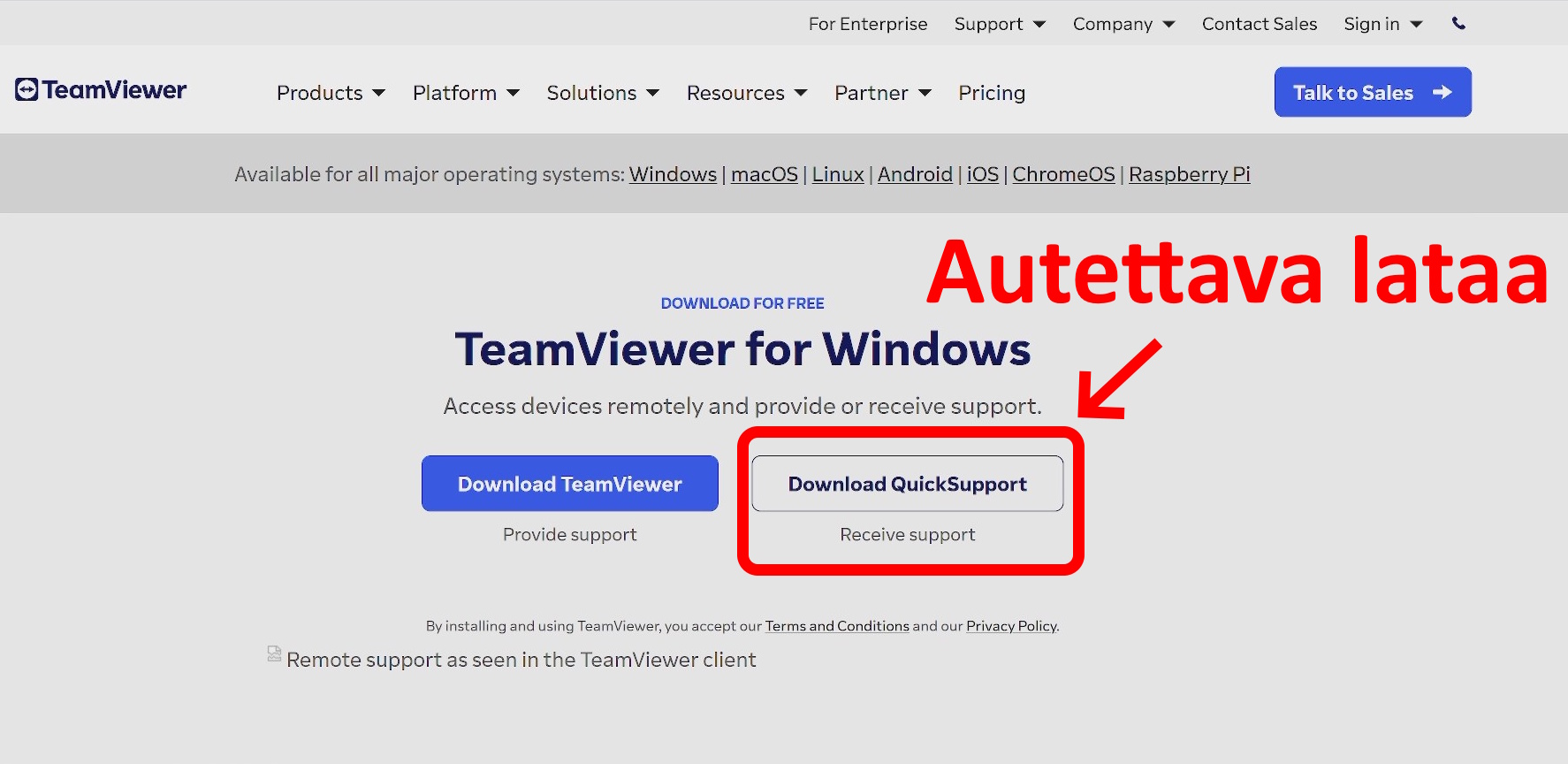Expand the Solutions menu
The width and height of the screenshot is (1568, 764).
click(x=603, y=93)
